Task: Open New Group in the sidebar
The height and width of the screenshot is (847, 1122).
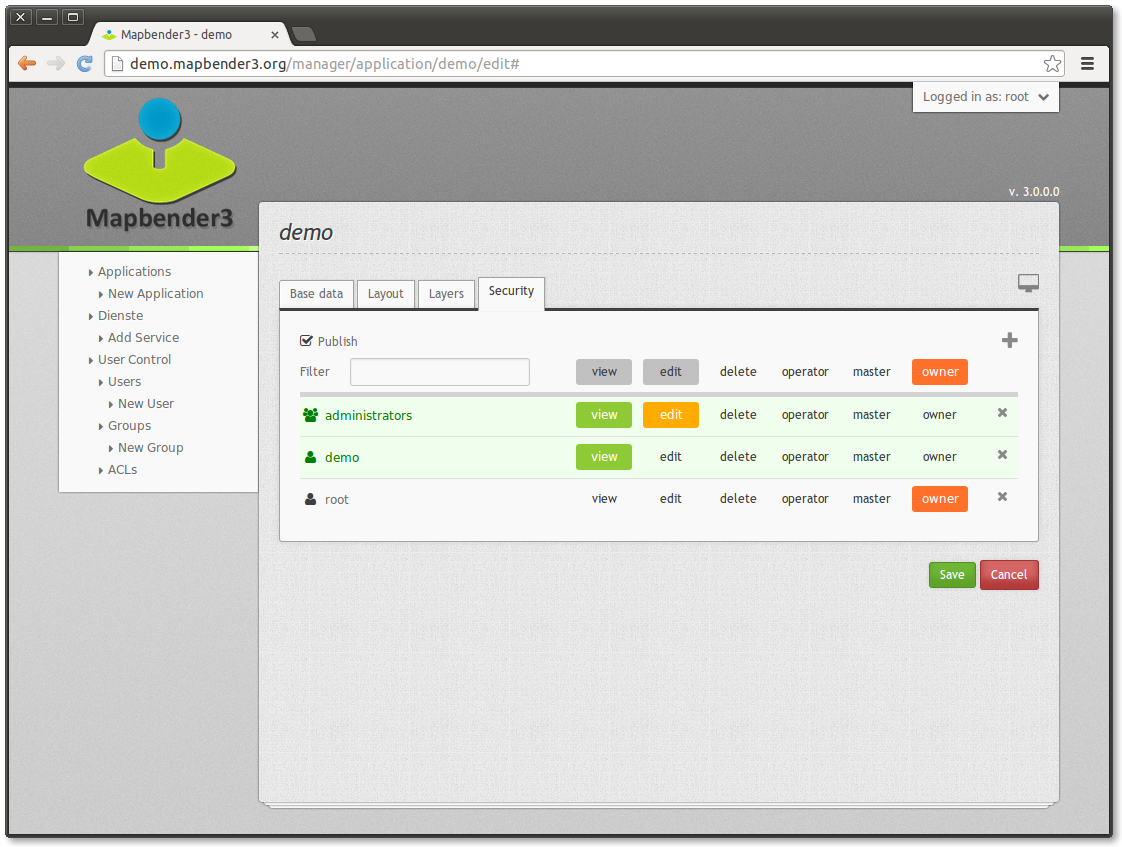Action: tap(150, 448)
